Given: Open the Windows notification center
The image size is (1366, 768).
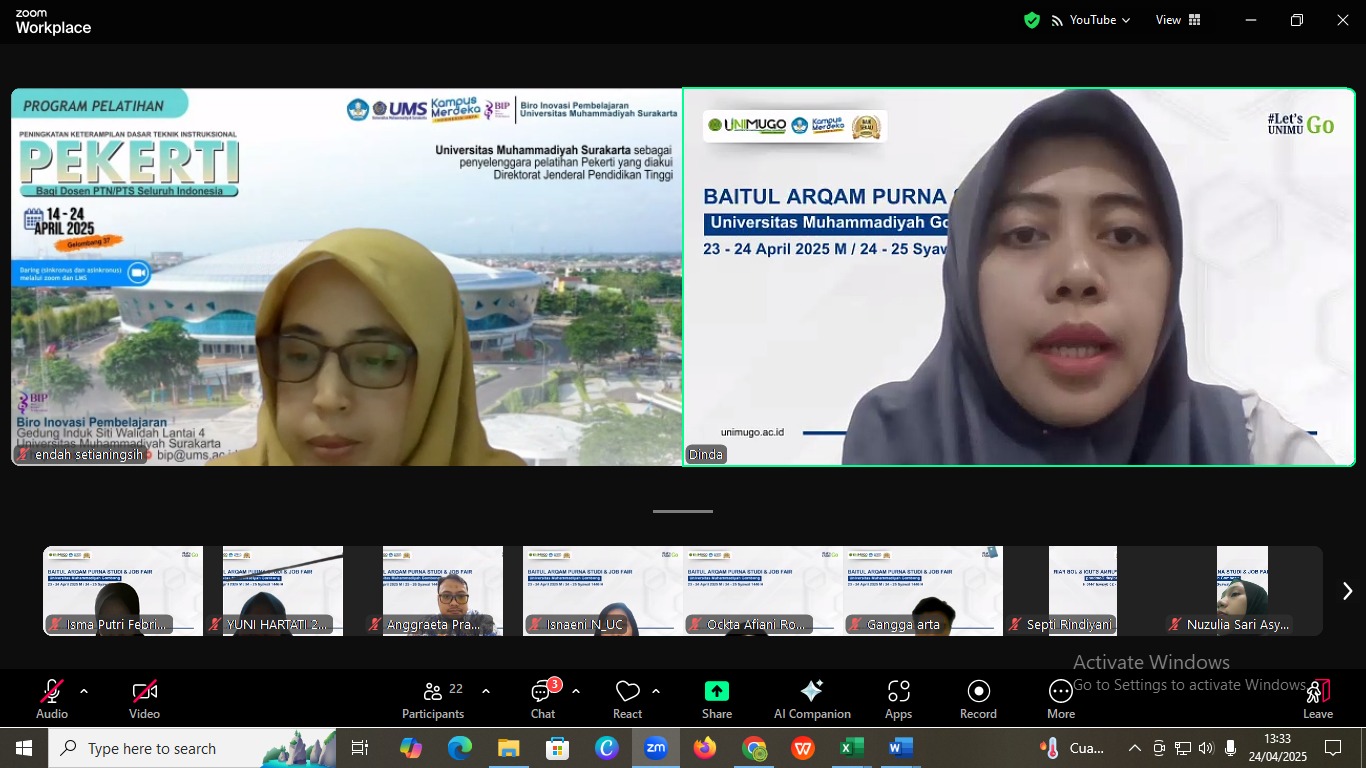Looking at the screenshot, I should [1333, 748].
